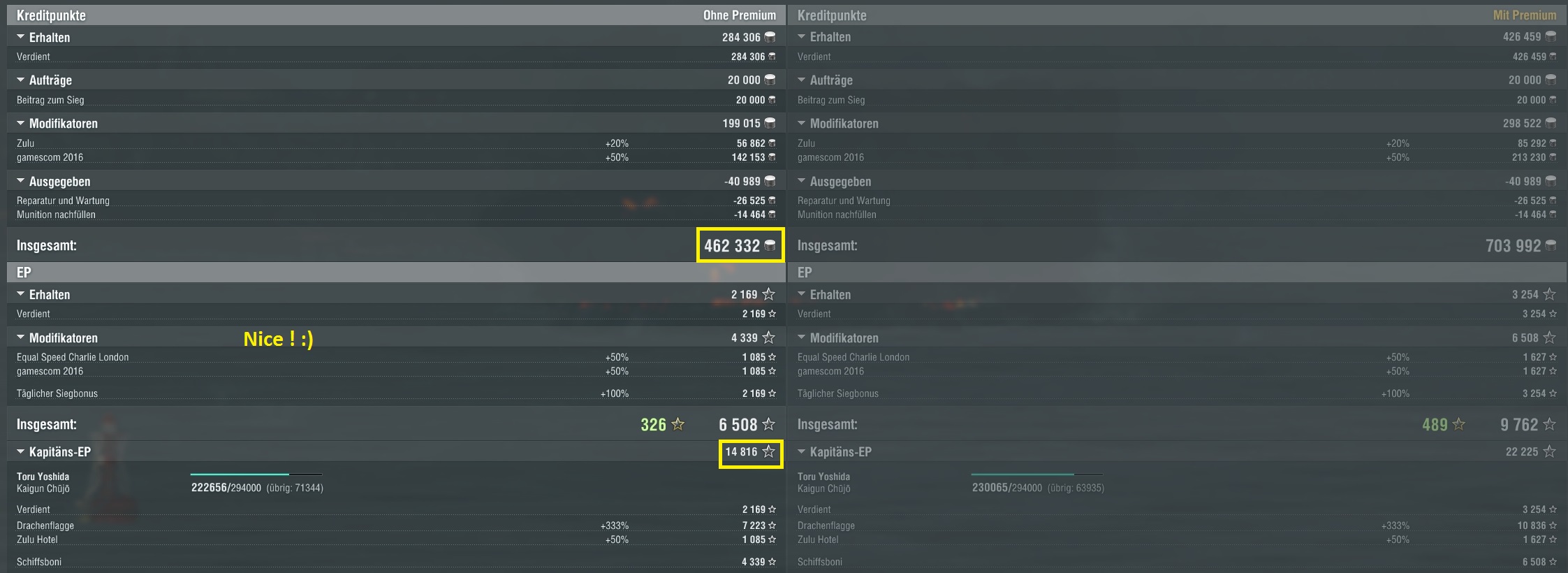Screen dimensions: 1568x573
Task: Click the credits coin icon beside 462 332
Action: click(x=770, y=245)
